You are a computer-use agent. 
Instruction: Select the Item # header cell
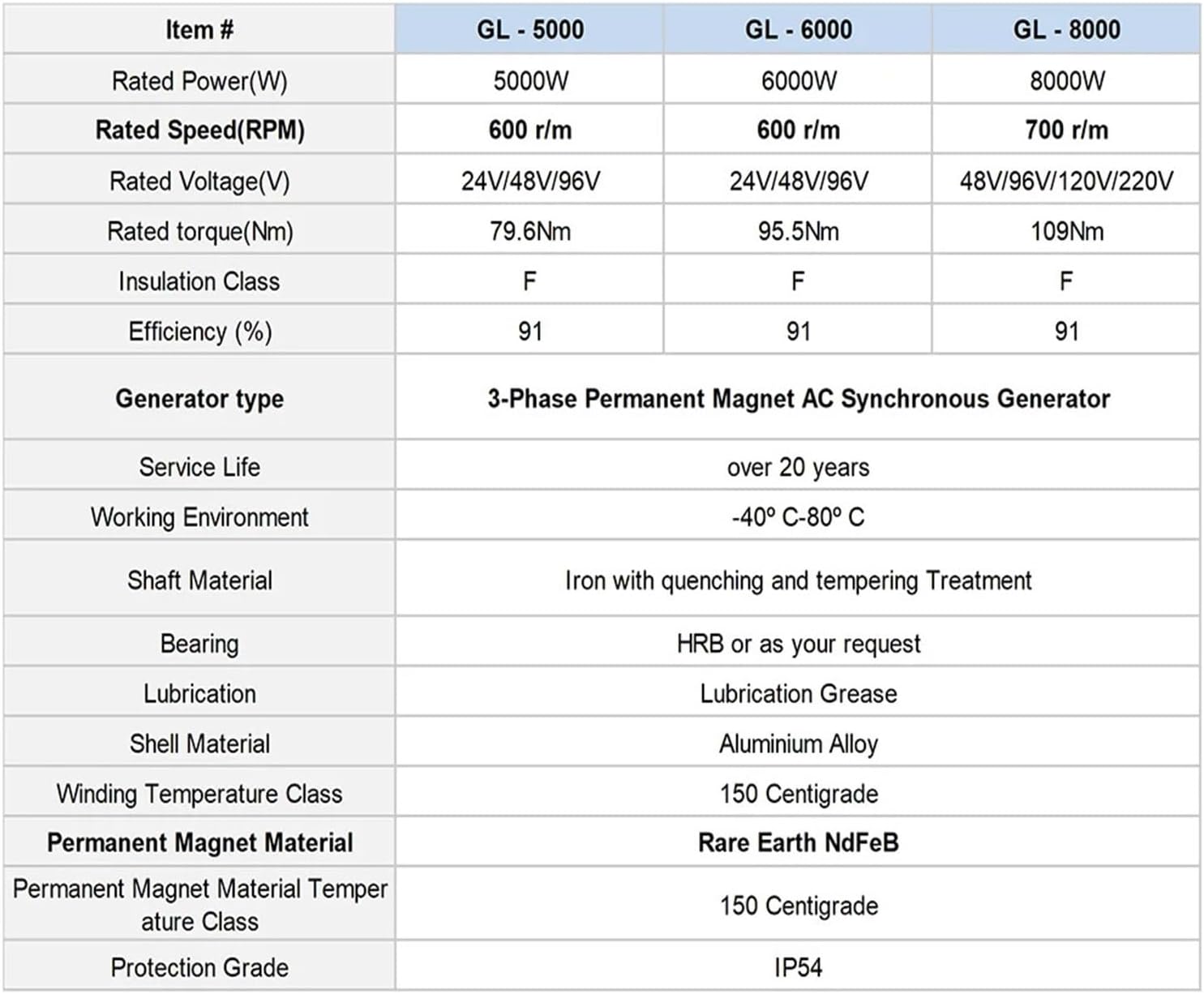point(199,30)
